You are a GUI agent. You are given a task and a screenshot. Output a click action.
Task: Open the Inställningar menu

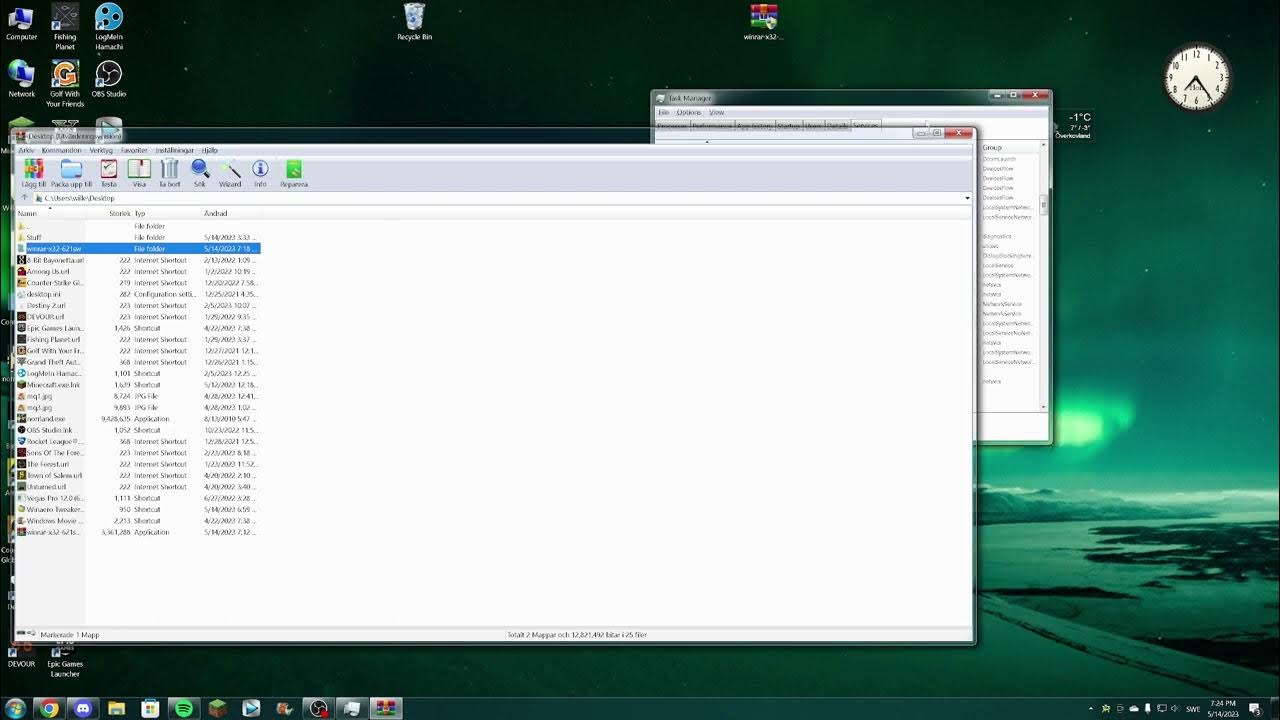[x=174, y=150]
